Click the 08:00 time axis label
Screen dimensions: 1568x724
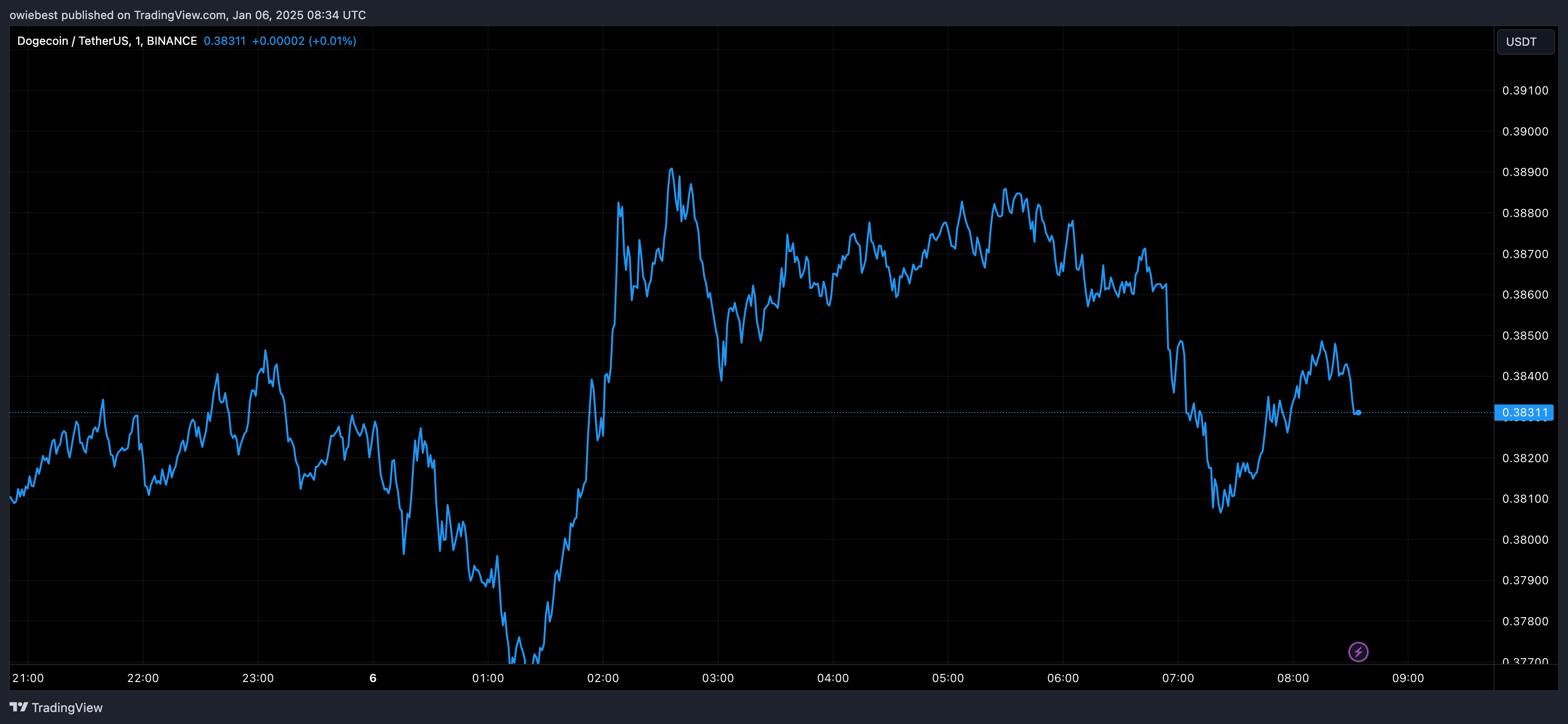coord(1294,678)
